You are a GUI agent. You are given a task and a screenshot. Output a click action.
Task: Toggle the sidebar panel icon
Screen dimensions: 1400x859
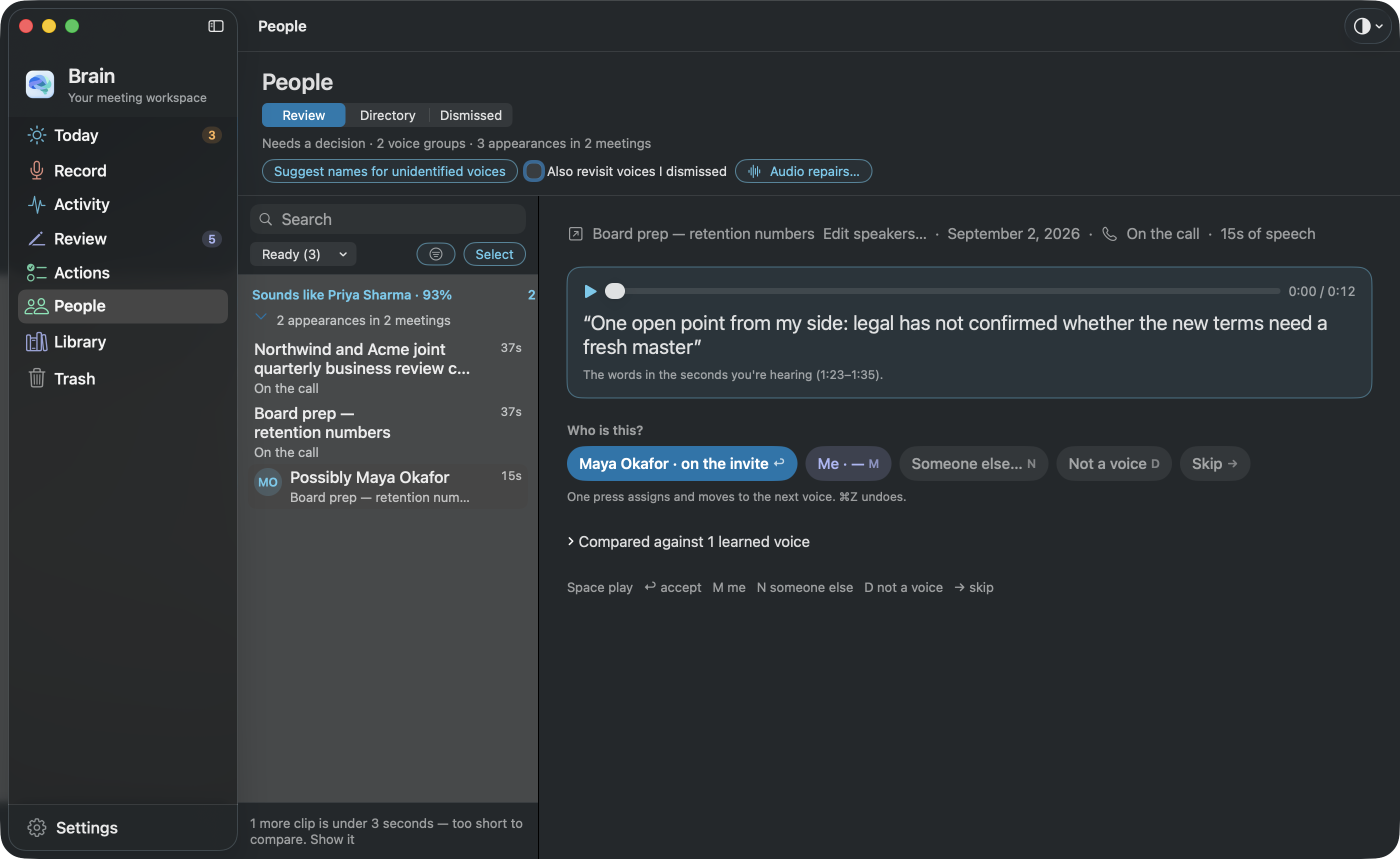[215, 26]
